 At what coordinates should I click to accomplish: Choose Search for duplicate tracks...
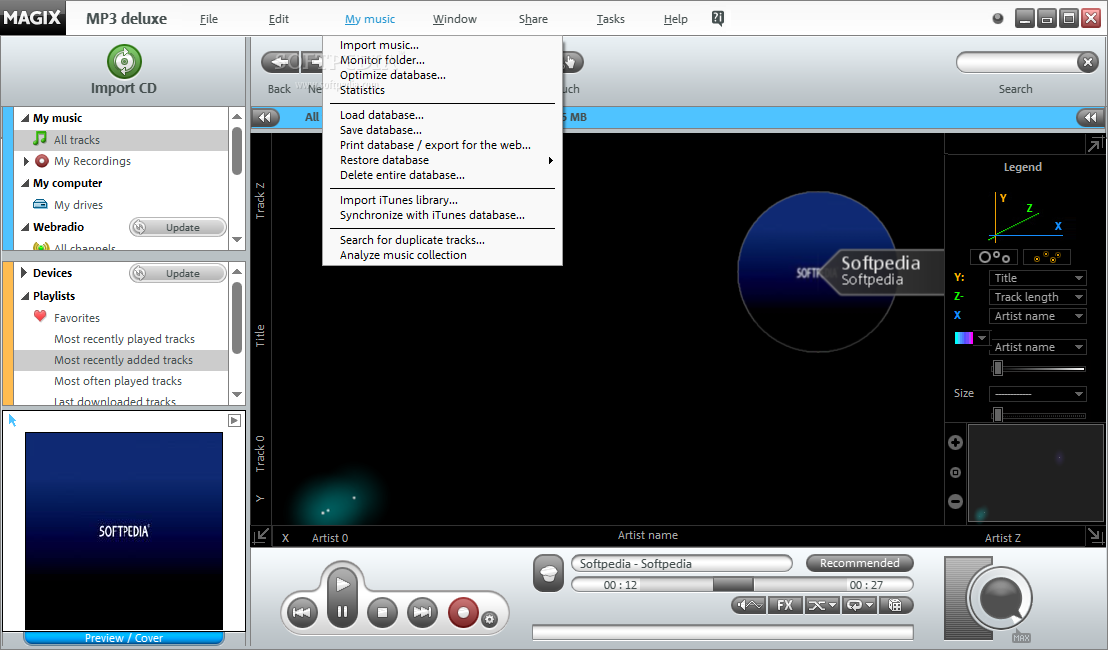coord(412,240)
